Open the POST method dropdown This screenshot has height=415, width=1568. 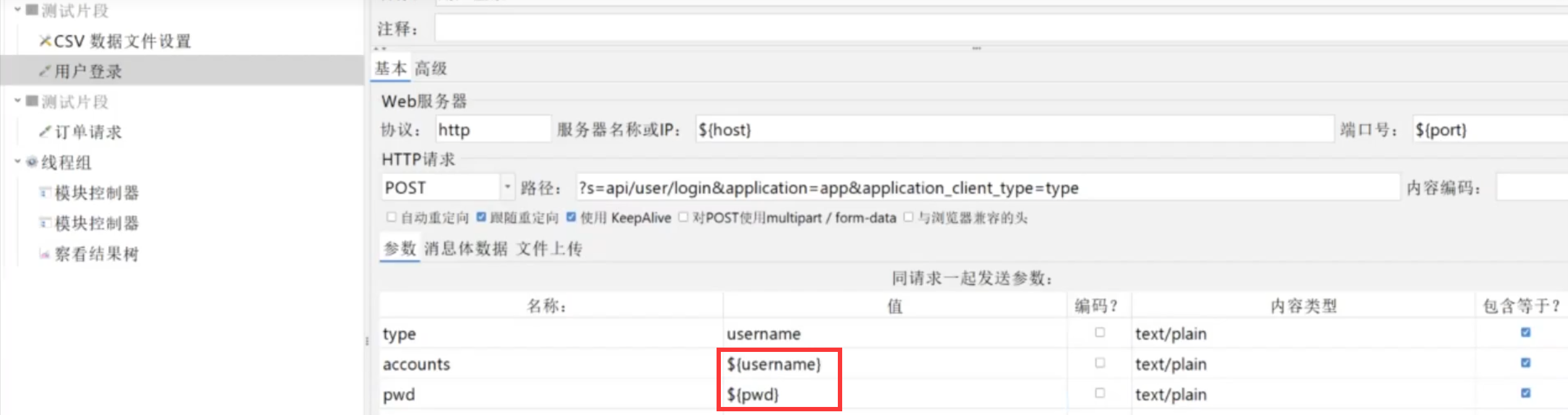pos(507,187)
